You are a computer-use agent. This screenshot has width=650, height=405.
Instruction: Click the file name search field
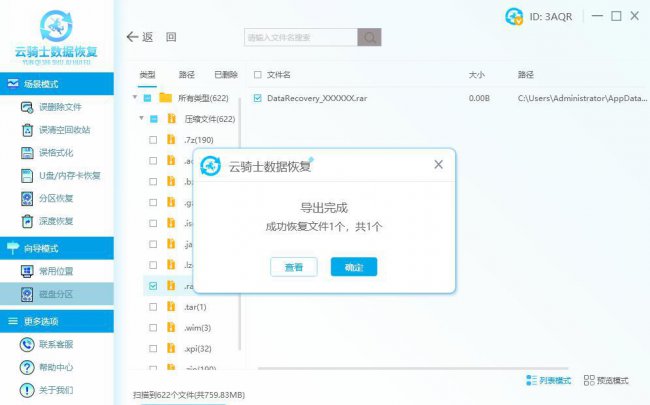[301, 37]
